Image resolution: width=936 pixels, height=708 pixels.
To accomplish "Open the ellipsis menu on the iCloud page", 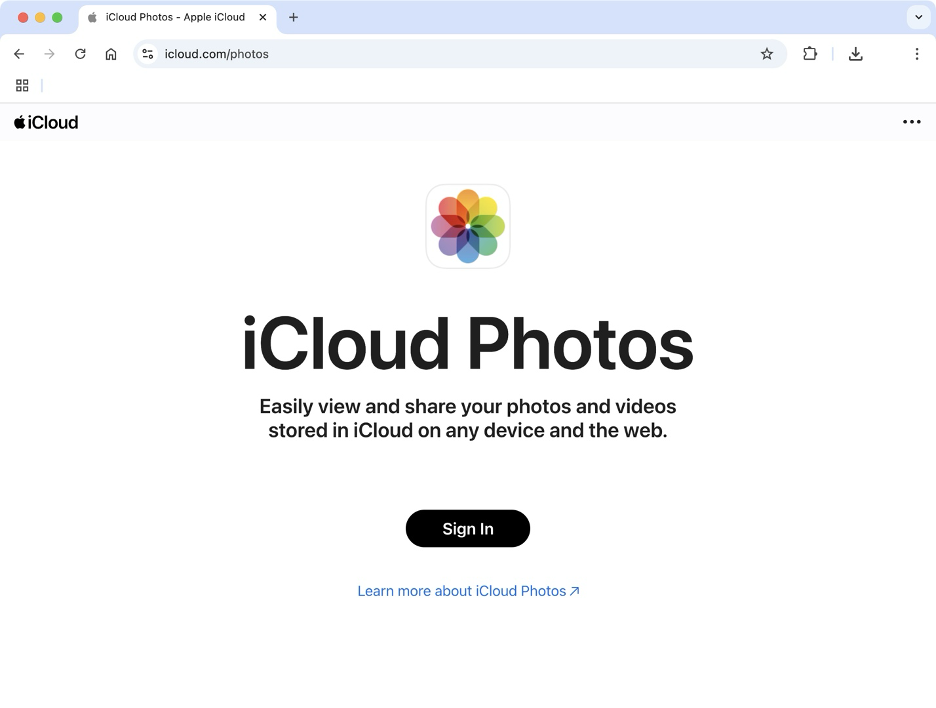I will pyautogui.click(x=911, y=122).
